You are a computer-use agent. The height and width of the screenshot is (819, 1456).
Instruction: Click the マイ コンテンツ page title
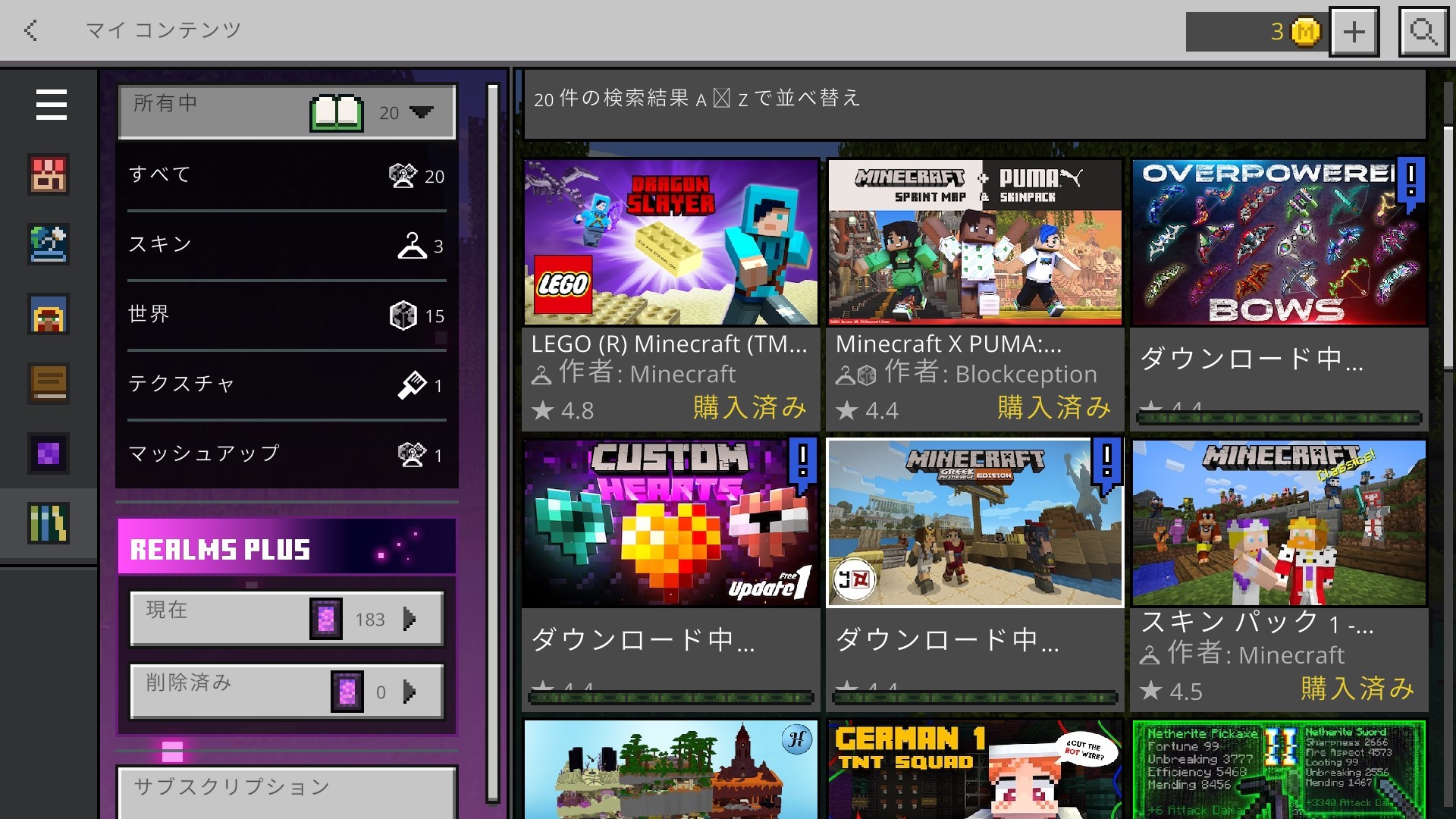[163, 30]
